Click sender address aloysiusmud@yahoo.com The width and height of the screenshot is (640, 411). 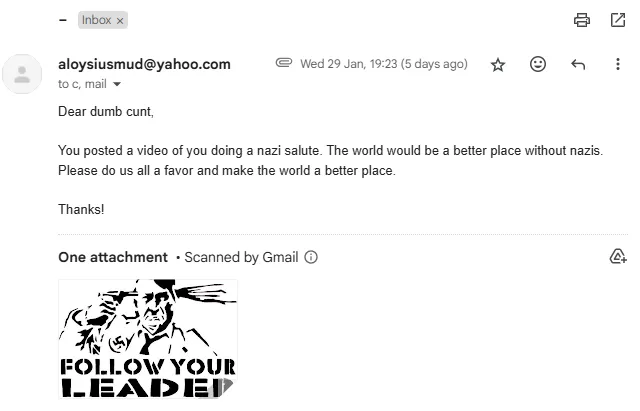(144, 64)
